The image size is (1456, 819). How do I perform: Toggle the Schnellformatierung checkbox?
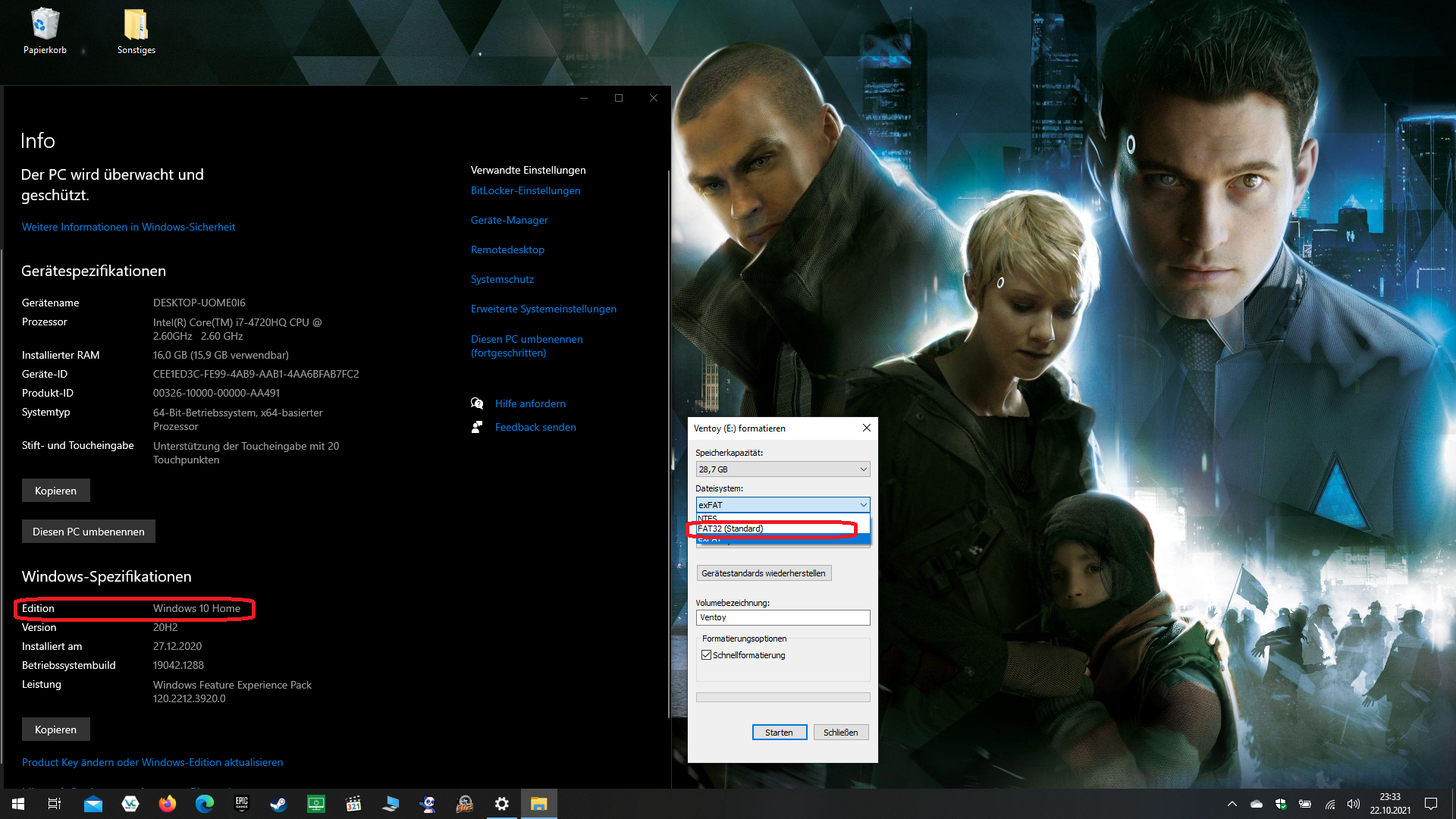tap(707, 655)
